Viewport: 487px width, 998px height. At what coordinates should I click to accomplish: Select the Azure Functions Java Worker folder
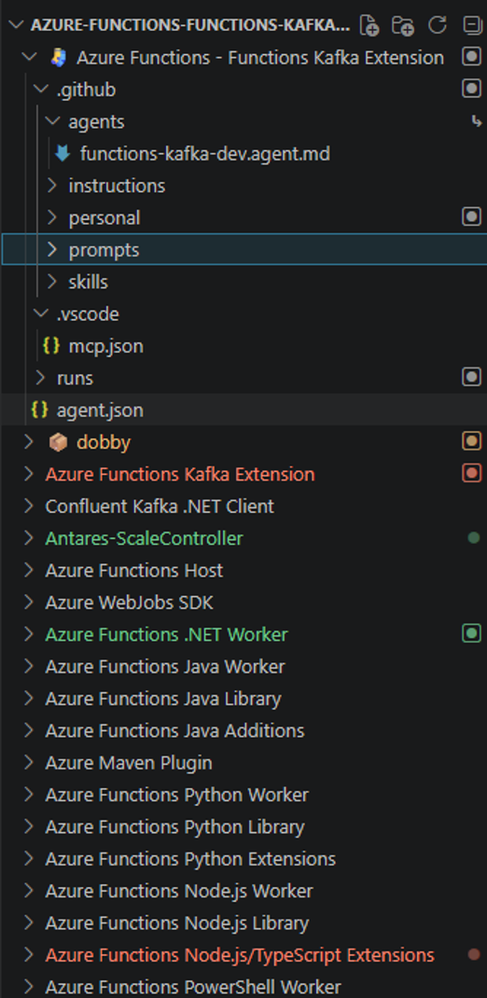pos(165,666)
